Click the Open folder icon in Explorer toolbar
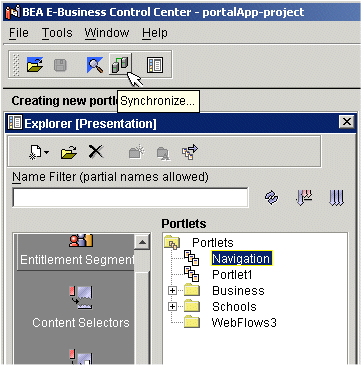Image resolution: width=361 pixels, height=365 pixels. (69, 153)
